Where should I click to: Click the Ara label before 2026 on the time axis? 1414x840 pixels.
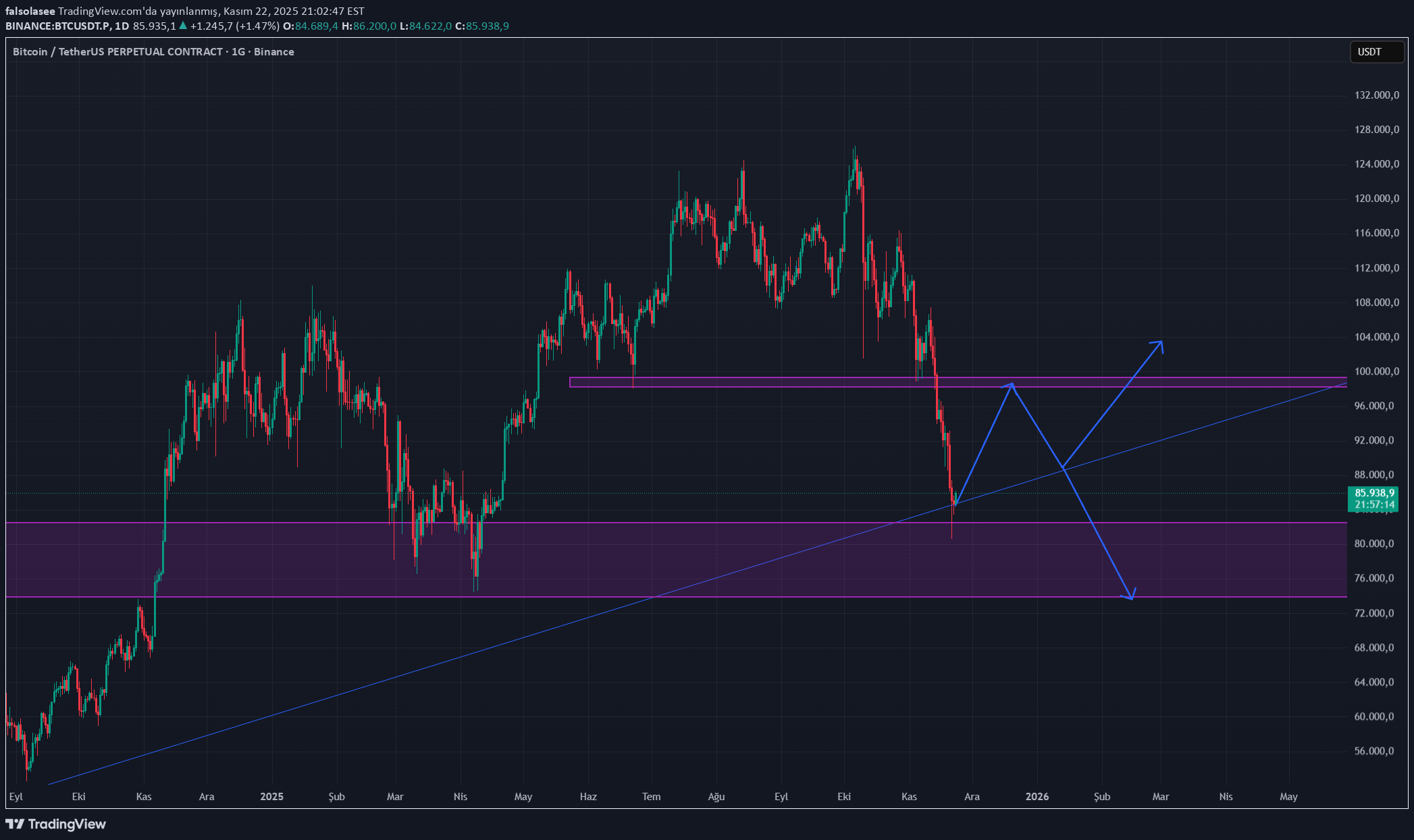(x=971, y=797)
